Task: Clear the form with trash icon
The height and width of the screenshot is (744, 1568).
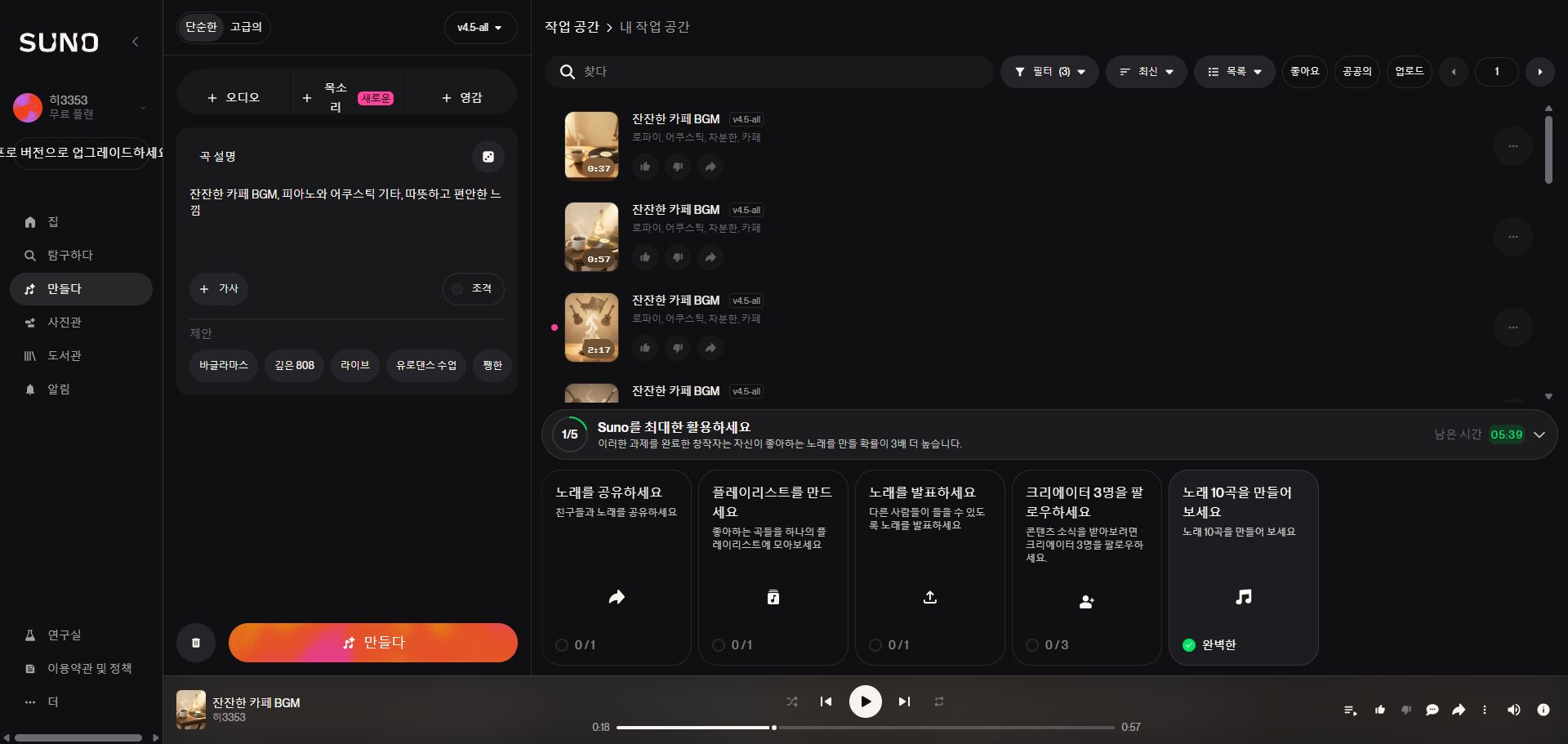Action: coord(196,643)
